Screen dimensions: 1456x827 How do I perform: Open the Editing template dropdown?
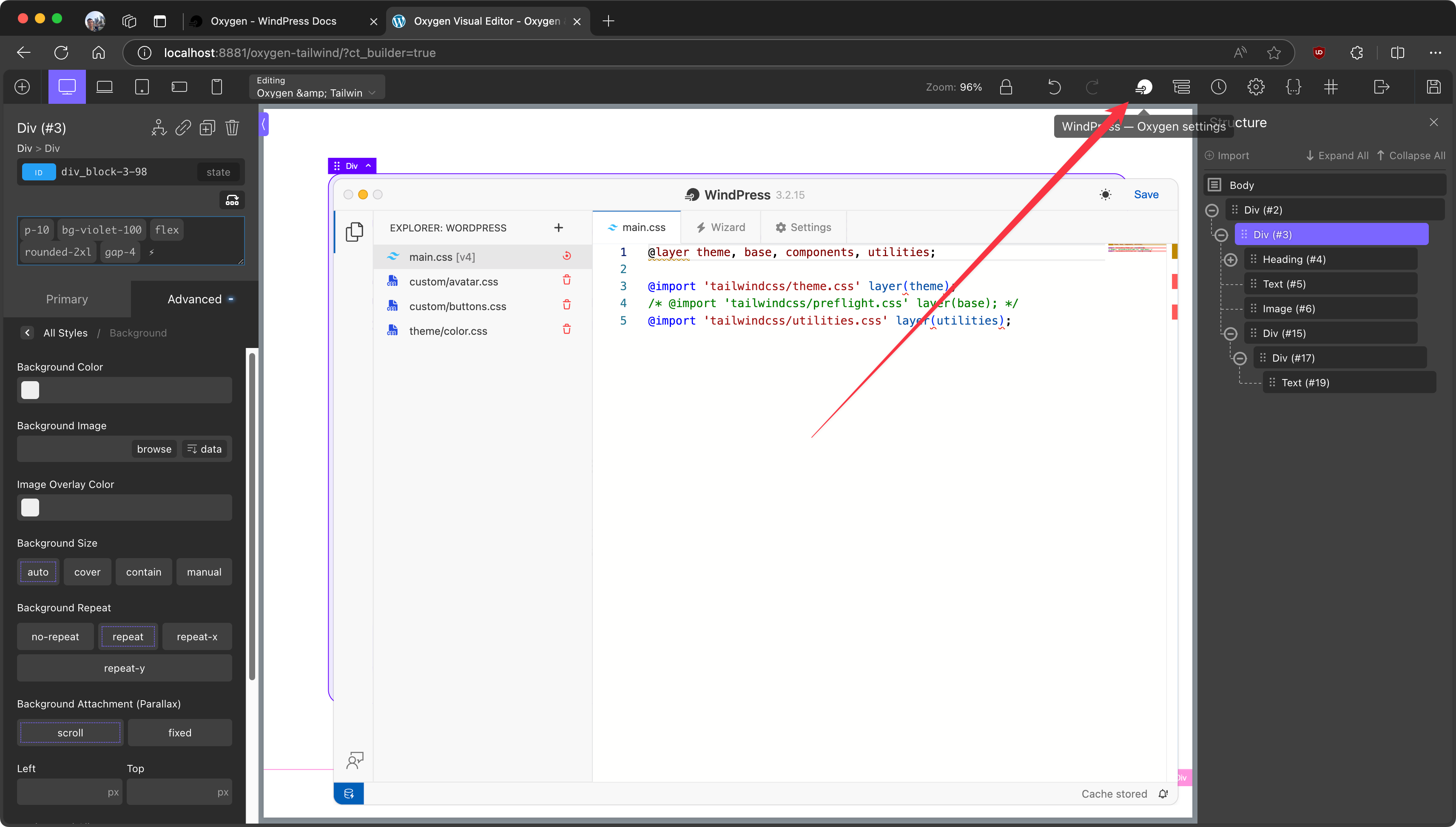coord(316,87)
